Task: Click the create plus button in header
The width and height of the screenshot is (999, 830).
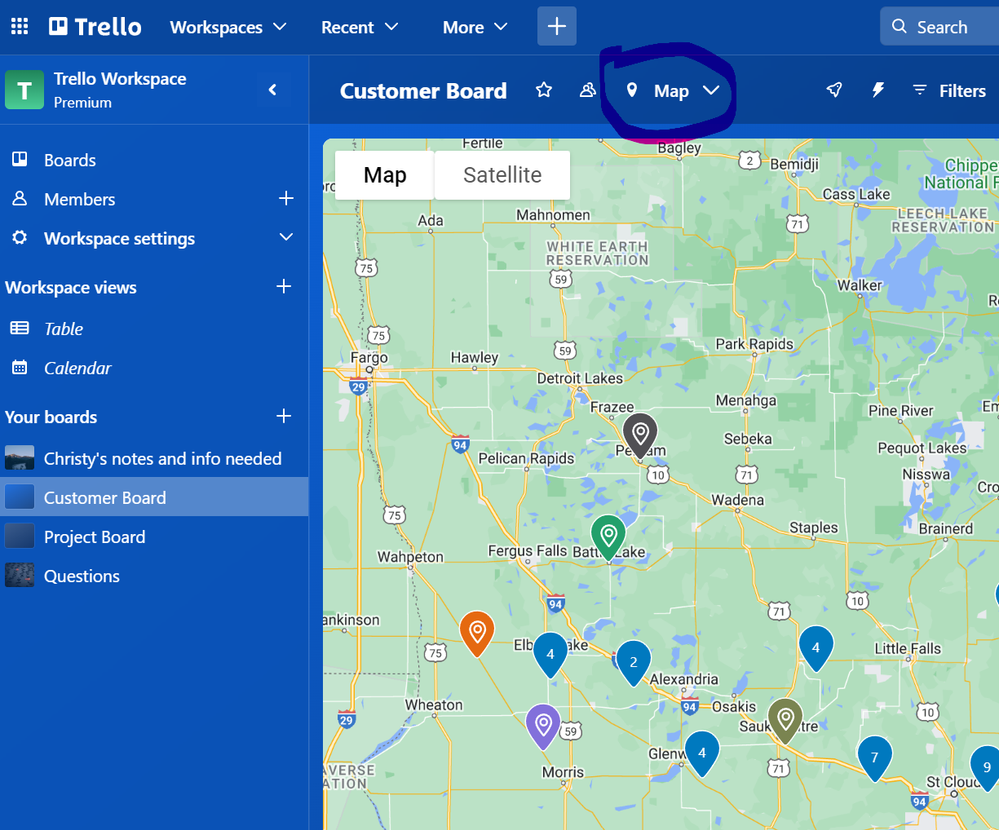Action: 556,26
